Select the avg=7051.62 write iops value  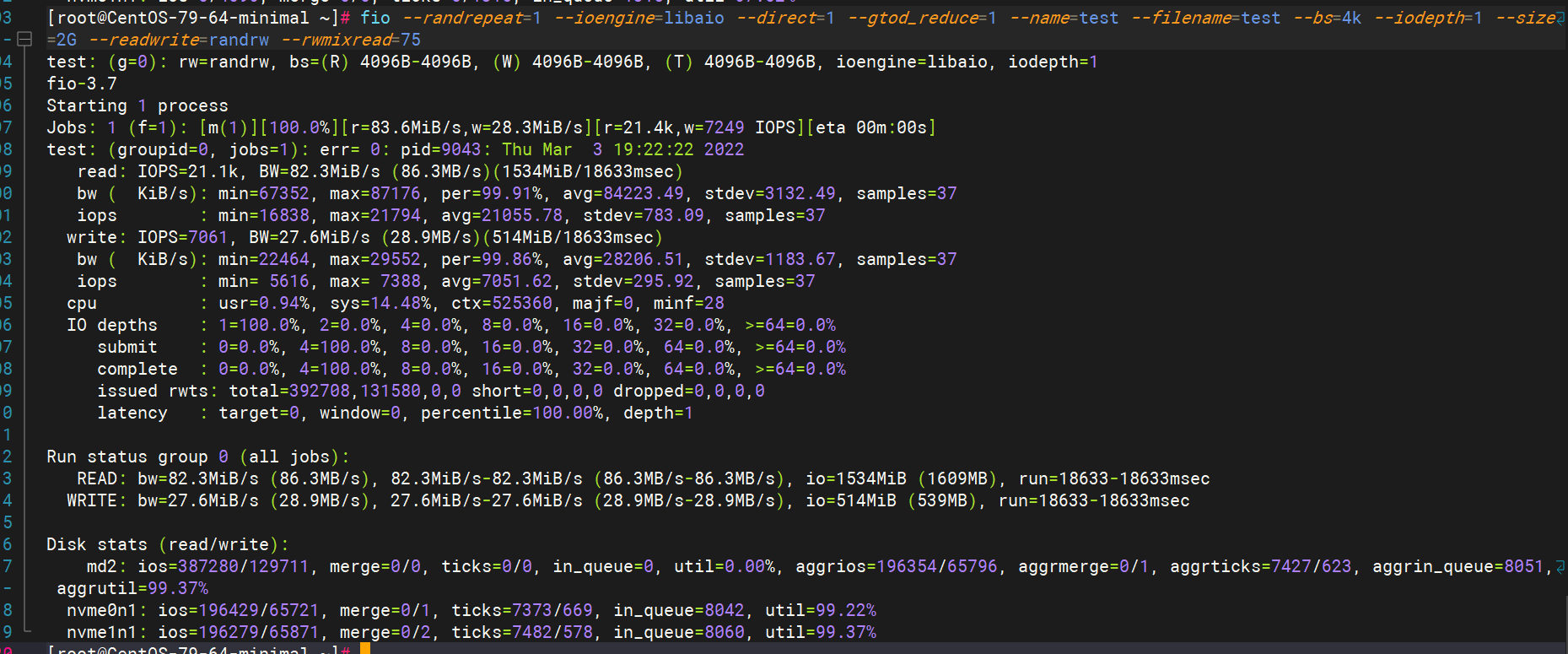pos(497,281)
